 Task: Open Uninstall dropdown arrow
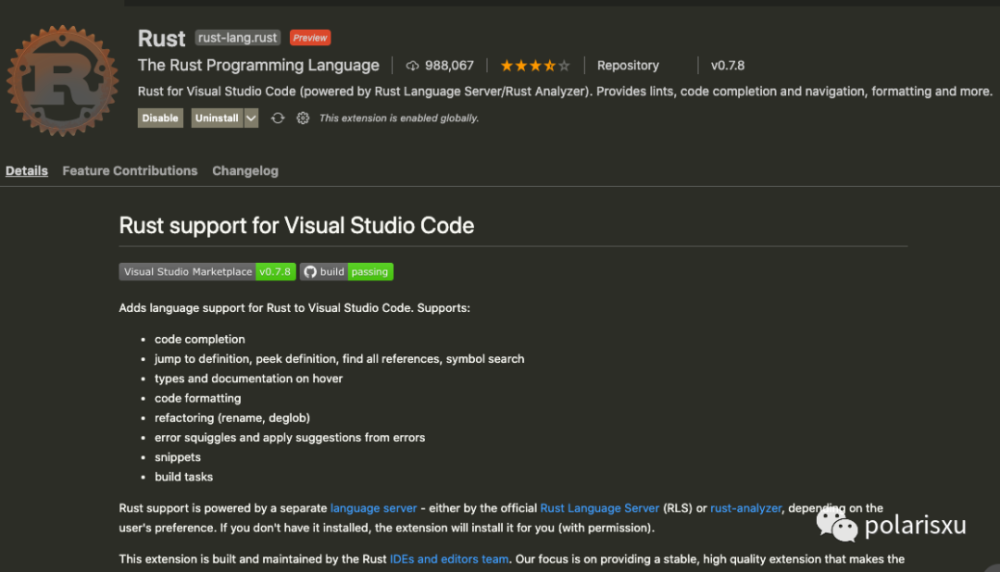251,118
